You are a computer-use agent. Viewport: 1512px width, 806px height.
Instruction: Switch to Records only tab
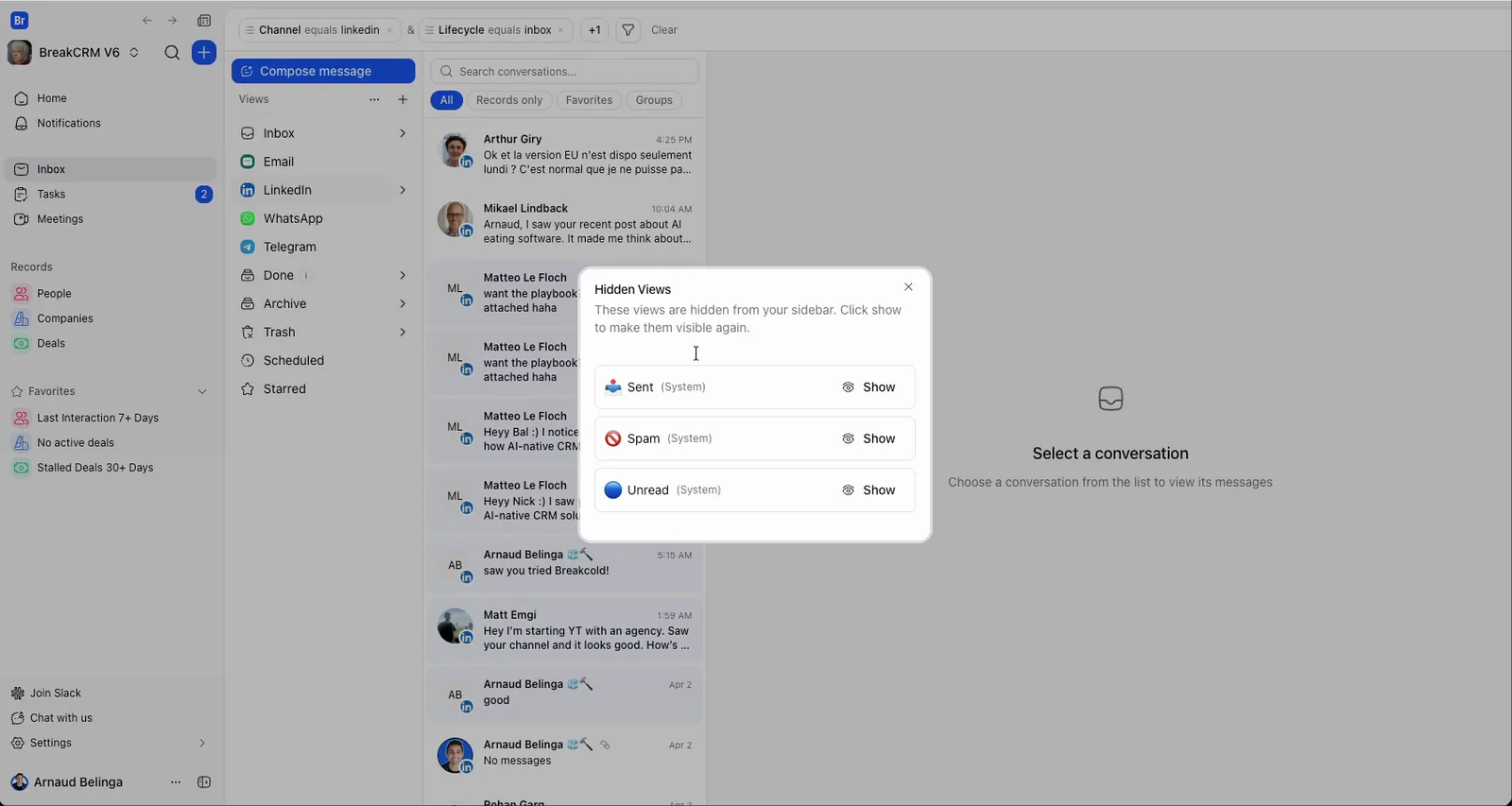click(509, 100)
